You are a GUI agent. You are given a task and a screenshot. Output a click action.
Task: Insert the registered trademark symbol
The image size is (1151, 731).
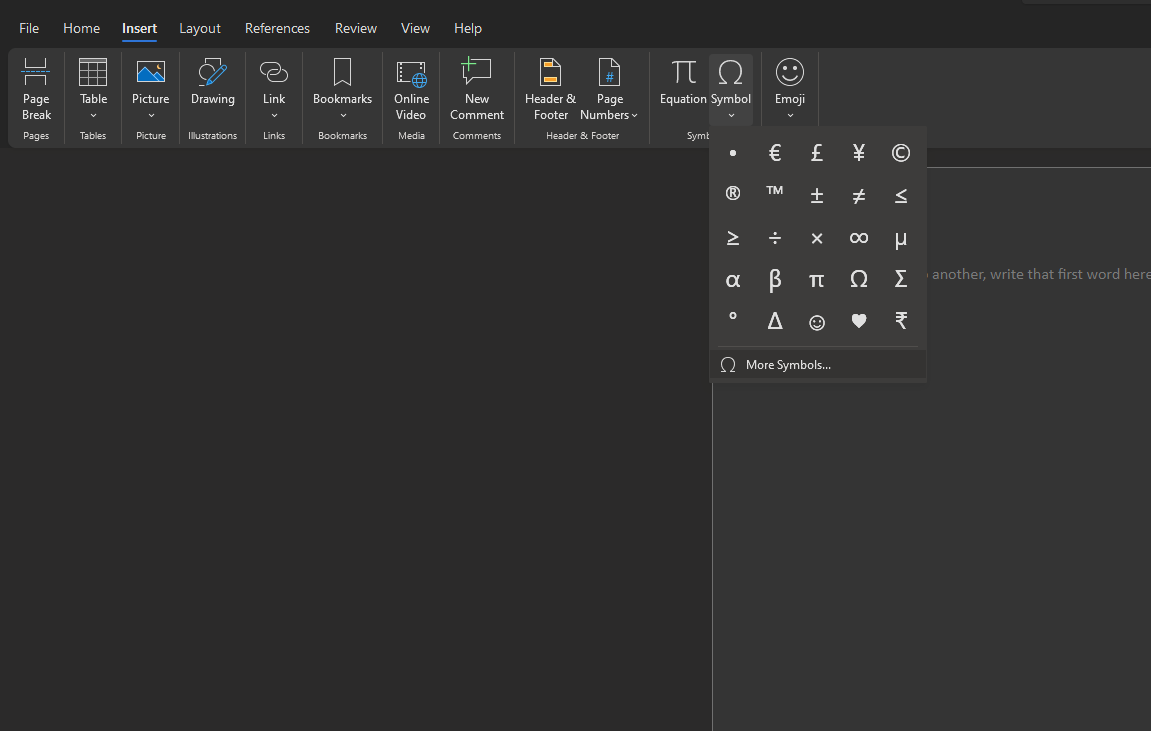(733, 195)
